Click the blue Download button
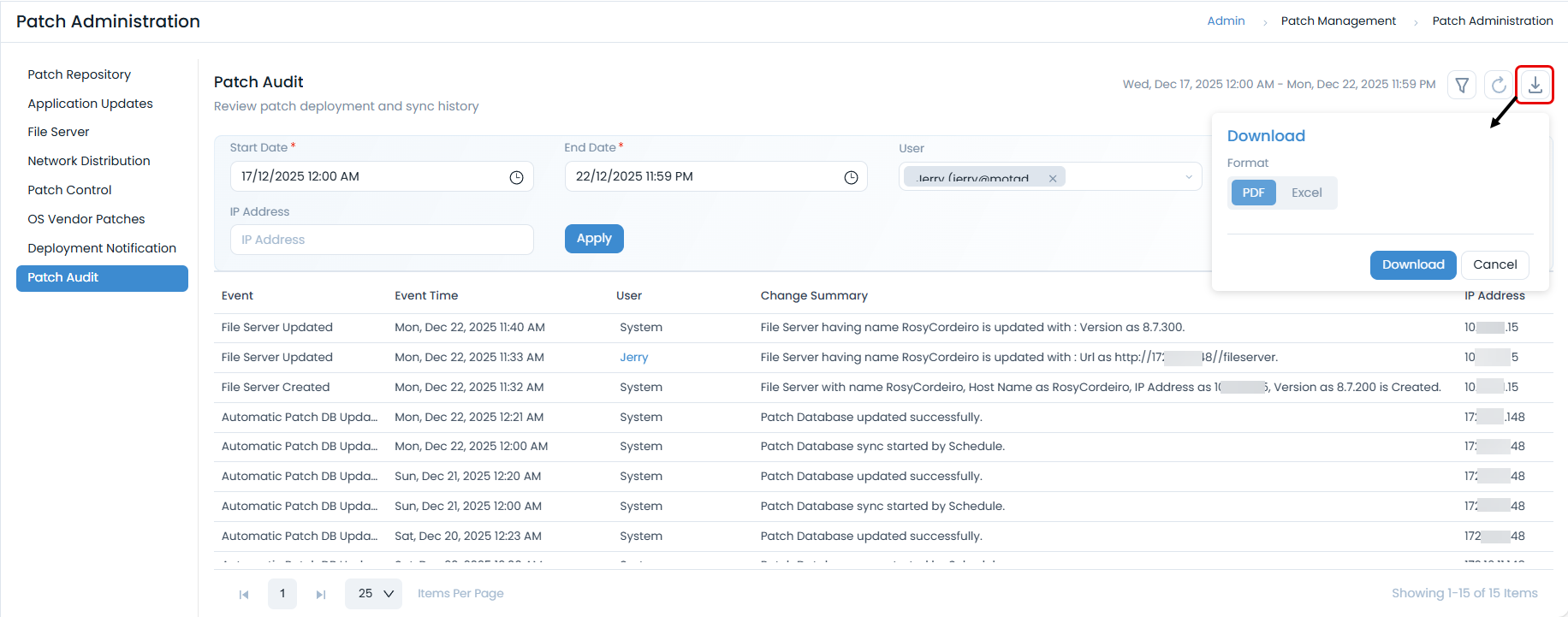Viewport: 1568px width, 617px height. (x=1412, y=264)
